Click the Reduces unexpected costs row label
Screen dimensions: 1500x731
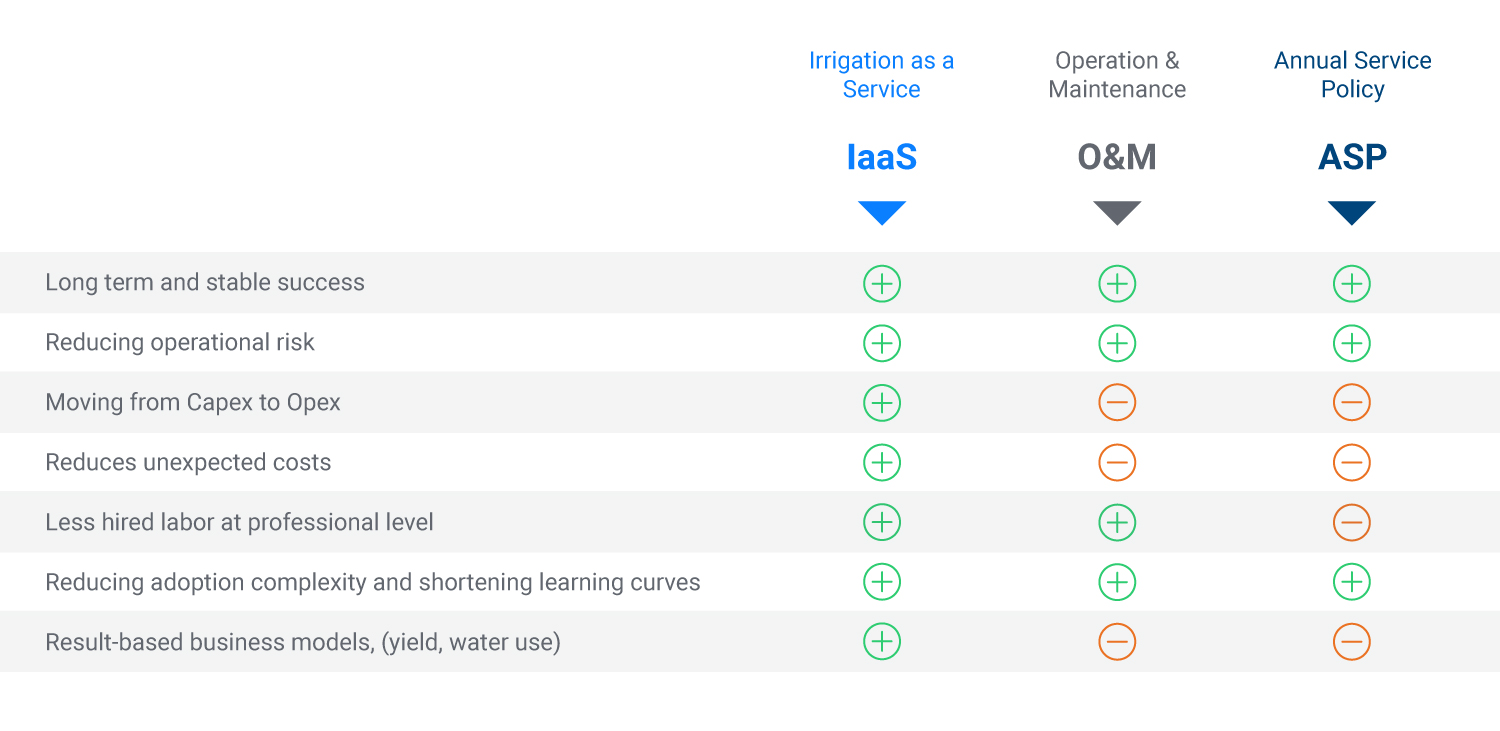click(188, 463)
